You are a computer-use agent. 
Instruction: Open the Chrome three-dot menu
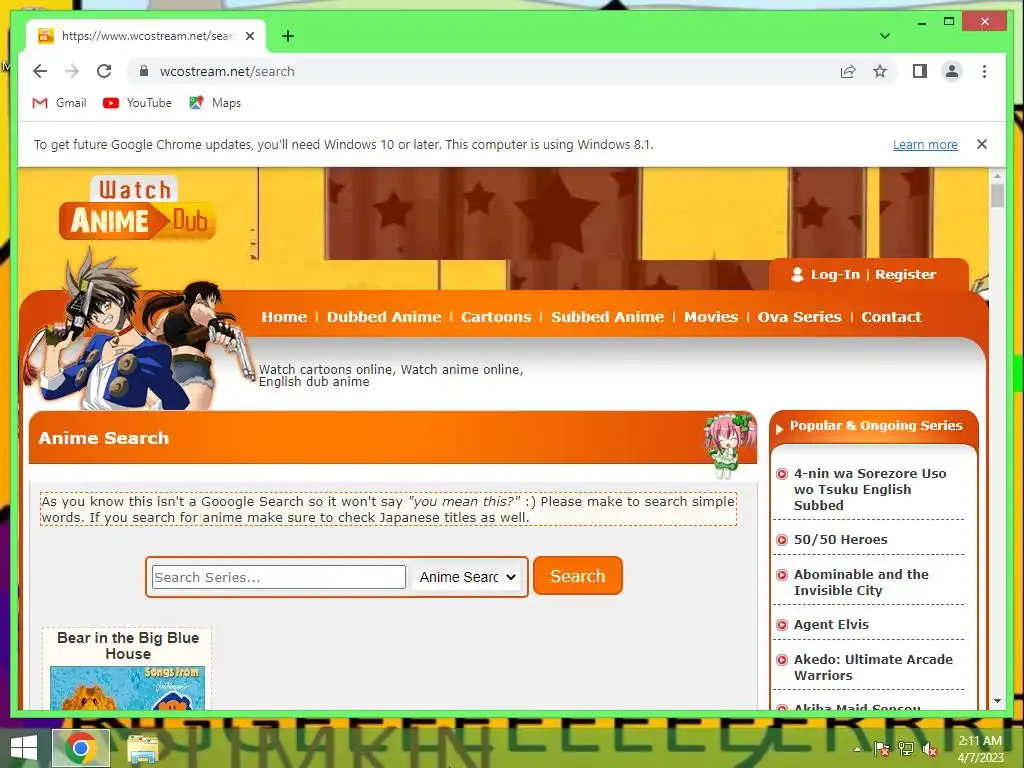(x=984, y=71)
